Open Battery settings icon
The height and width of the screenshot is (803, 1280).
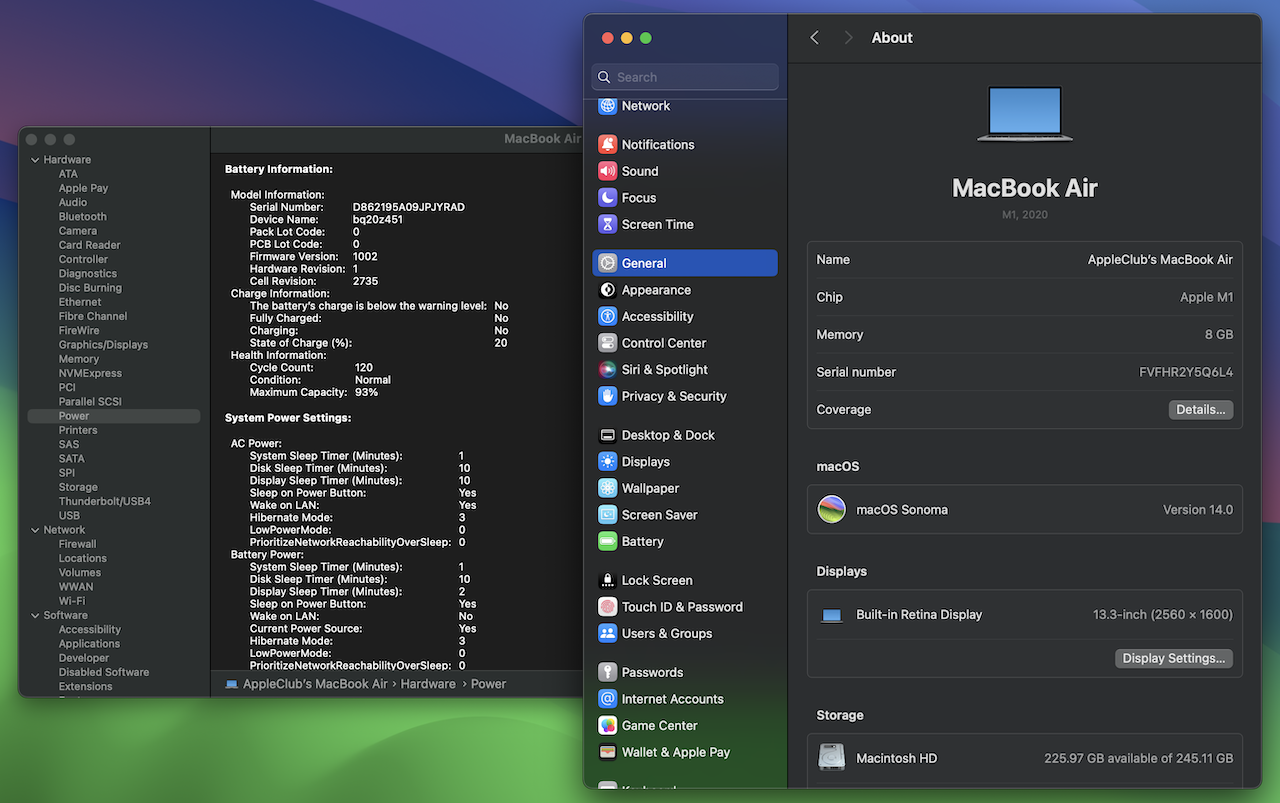[607, 541]
